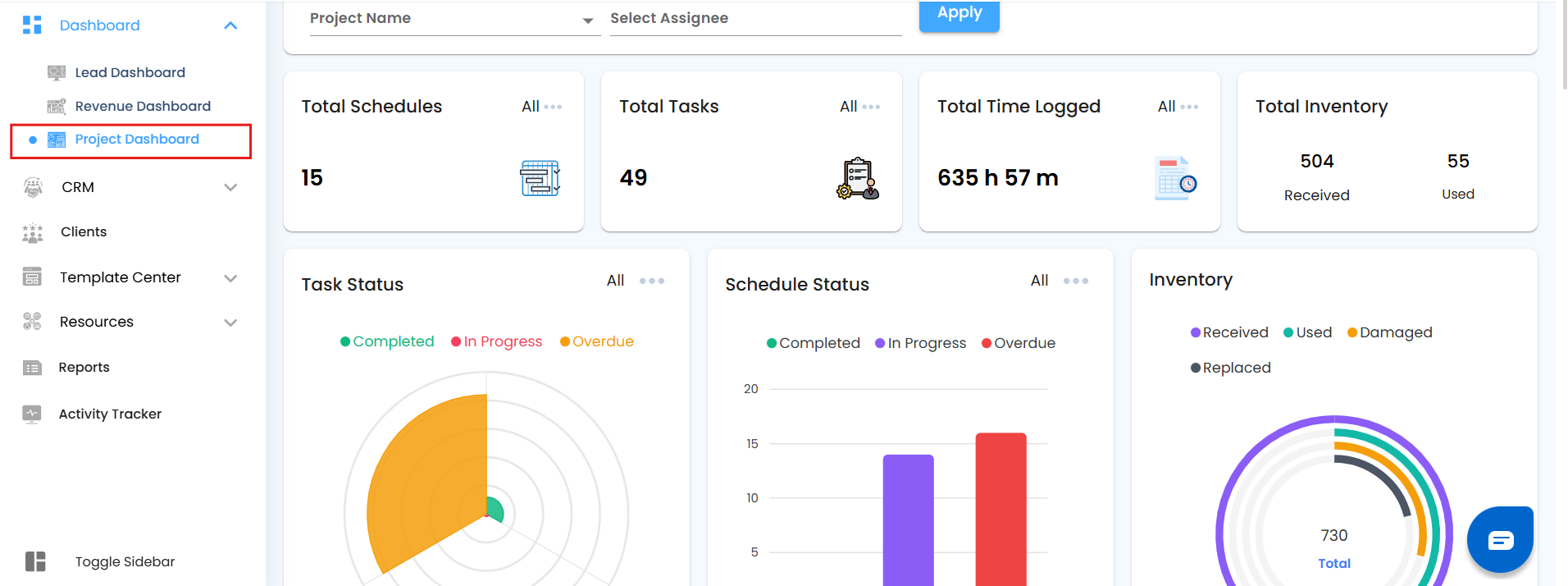Image resolution: width=1568 pixels, height=586 pixels.
Task: Expand the Resources chevron
Action: [x=230, y=323]
